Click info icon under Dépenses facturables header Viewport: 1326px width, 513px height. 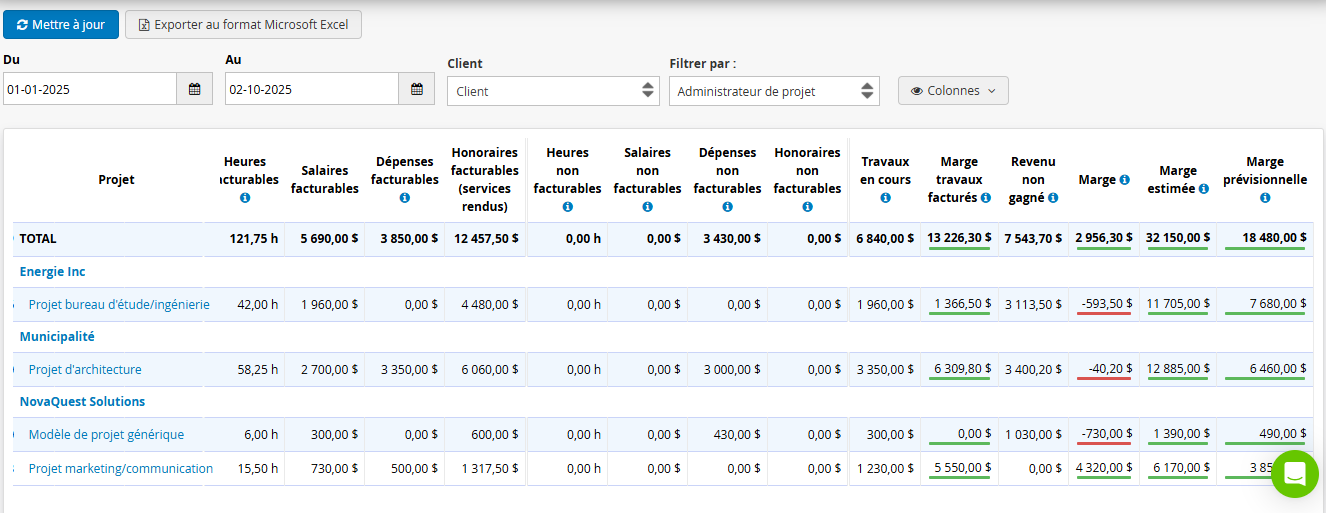click(x=405, y=198)
